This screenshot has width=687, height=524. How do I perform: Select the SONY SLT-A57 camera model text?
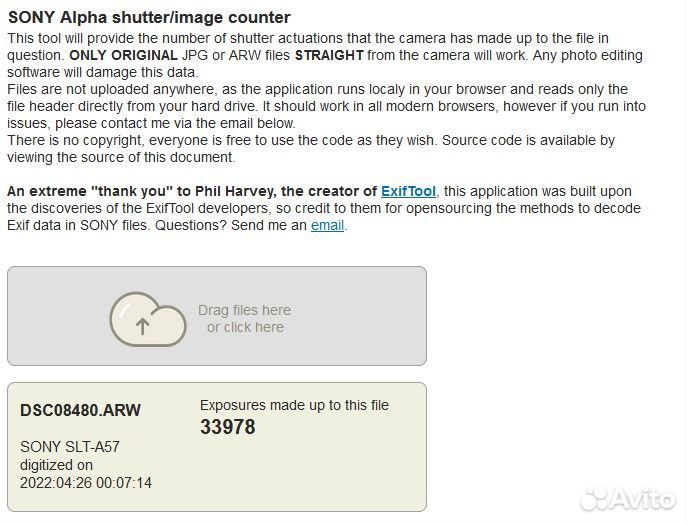click(x=70, y=447)
